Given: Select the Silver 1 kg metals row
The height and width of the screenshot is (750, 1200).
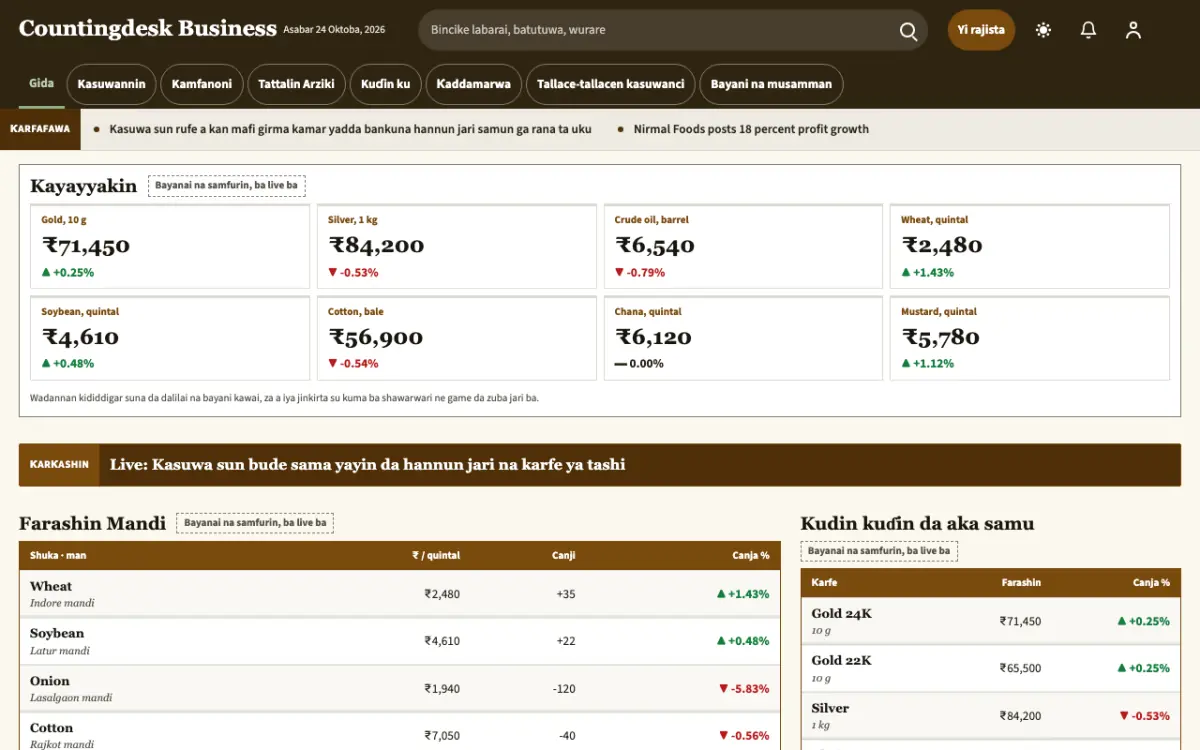Looking at the screenshot, I should (x=991, y=715).
